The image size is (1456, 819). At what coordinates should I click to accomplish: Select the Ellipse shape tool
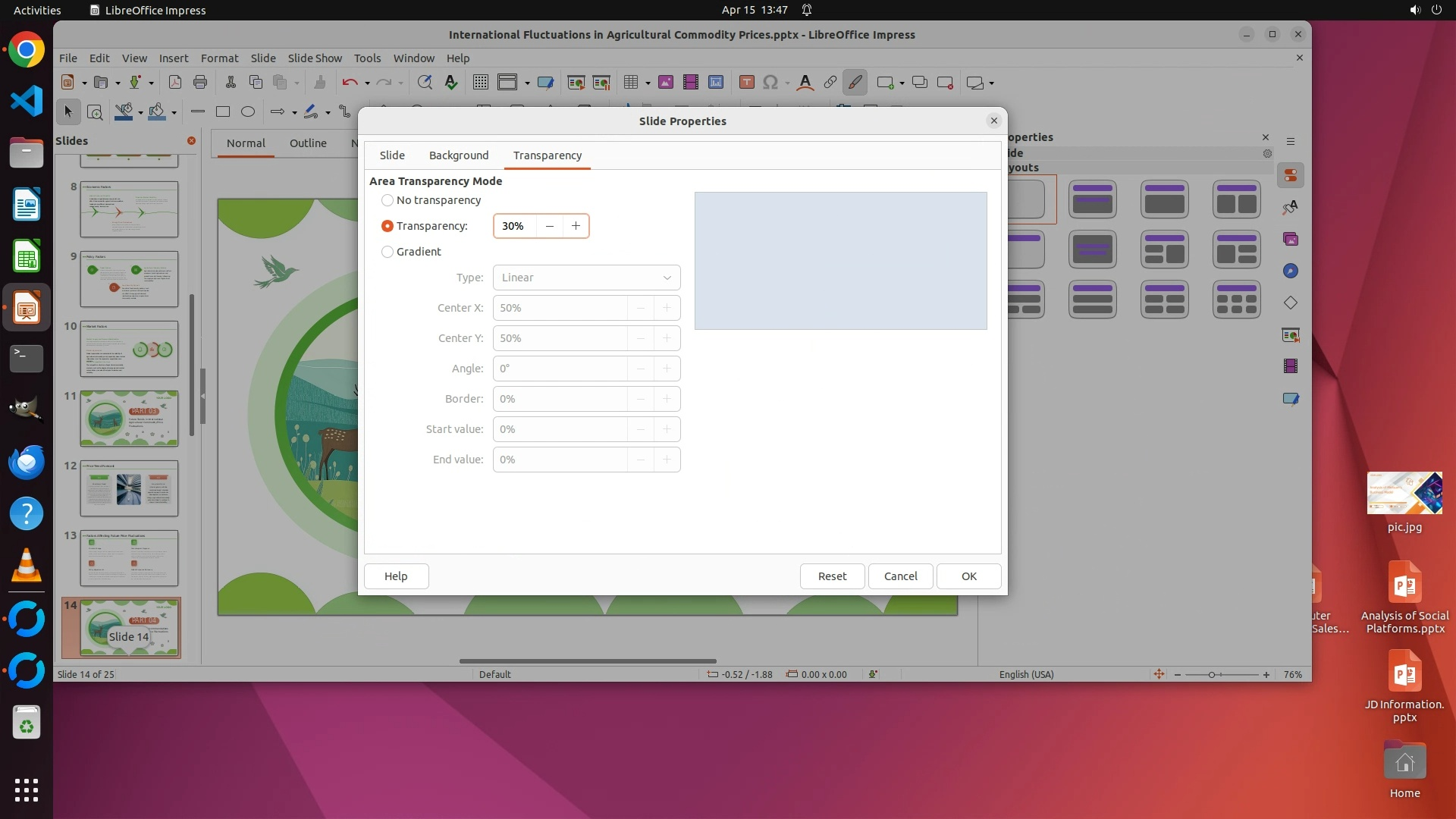pos(248,112)
